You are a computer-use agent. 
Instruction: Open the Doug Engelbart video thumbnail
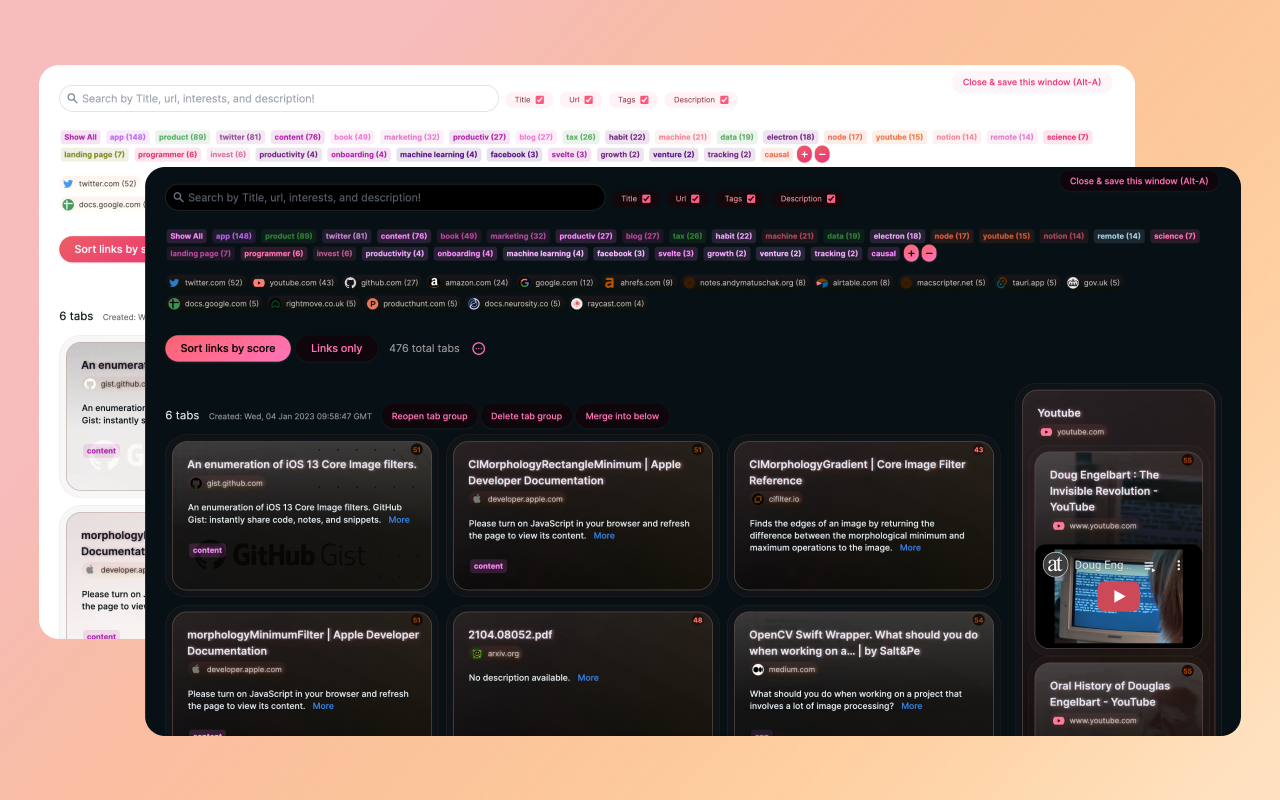coord(1119,596)
